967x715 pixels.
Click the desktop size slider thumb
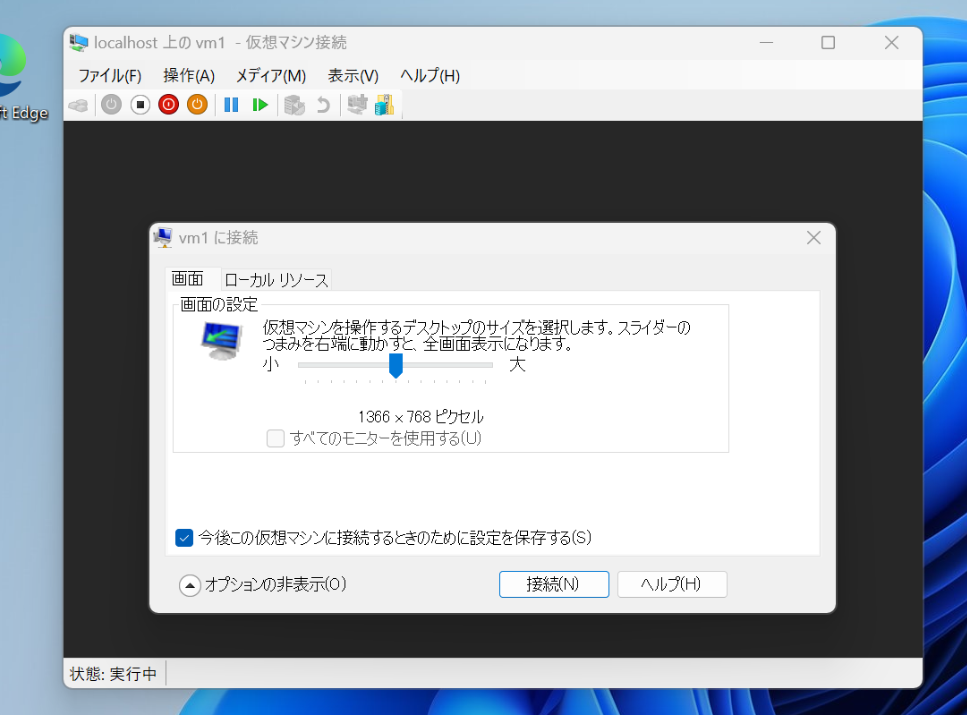[396, 365]
